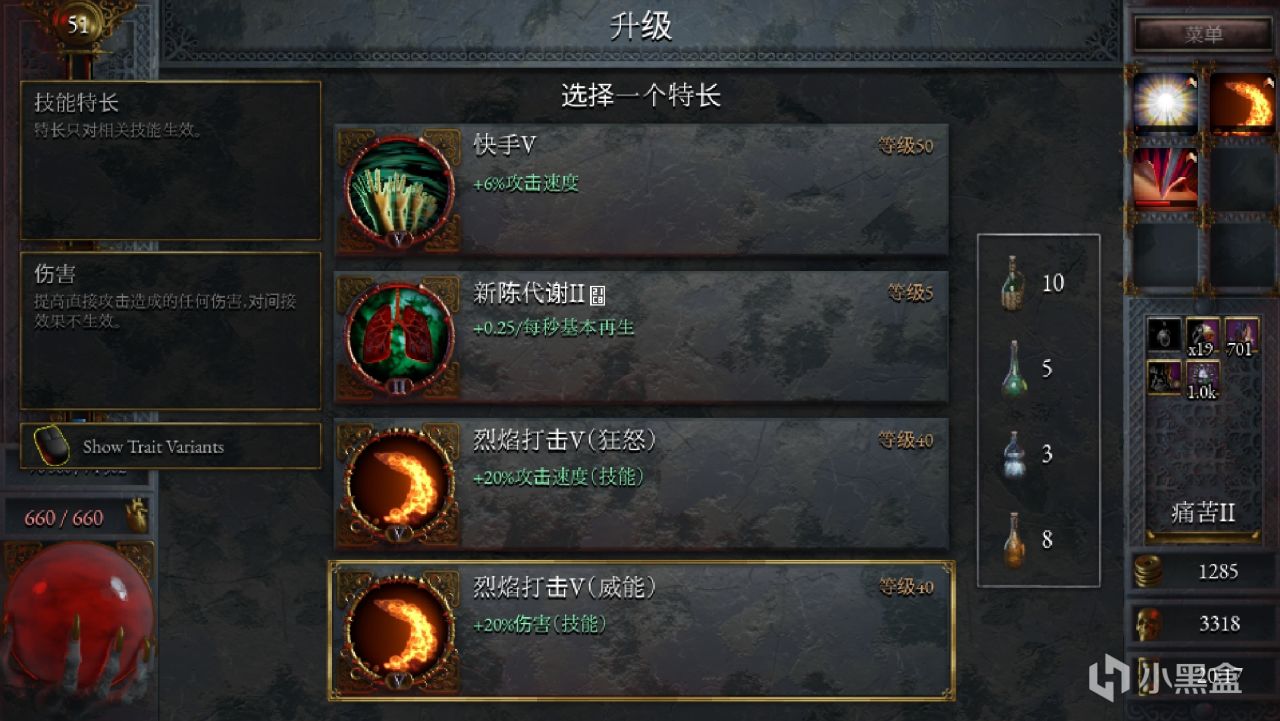This screenshot has height=721, width=1280.
Task: Click the skull counter 3318
Action: coord(1202,624)
